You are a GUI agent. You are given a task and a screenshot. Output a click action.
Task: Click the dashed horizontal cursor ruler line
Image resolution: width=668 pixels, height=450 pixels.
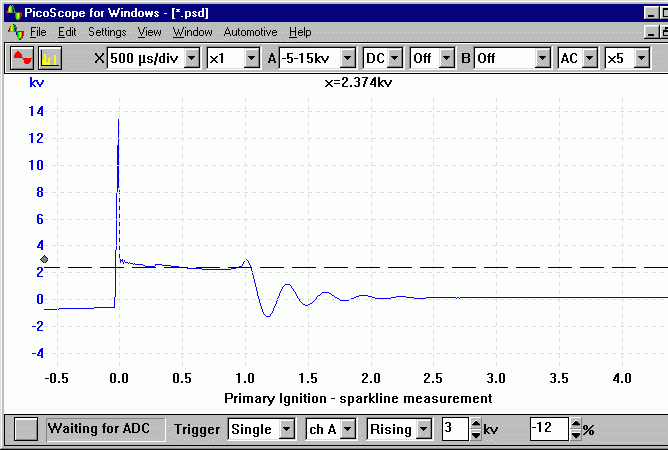pos(356,268)
